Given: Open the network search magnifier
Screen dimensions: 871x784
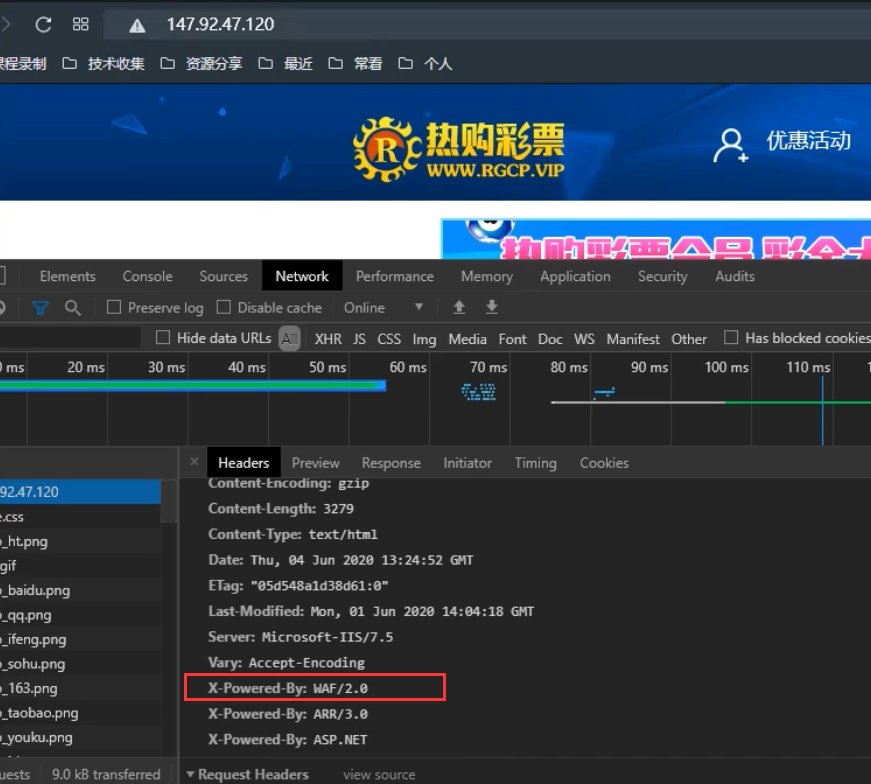Looking at the screenshot, I should [x=72, y=308].
